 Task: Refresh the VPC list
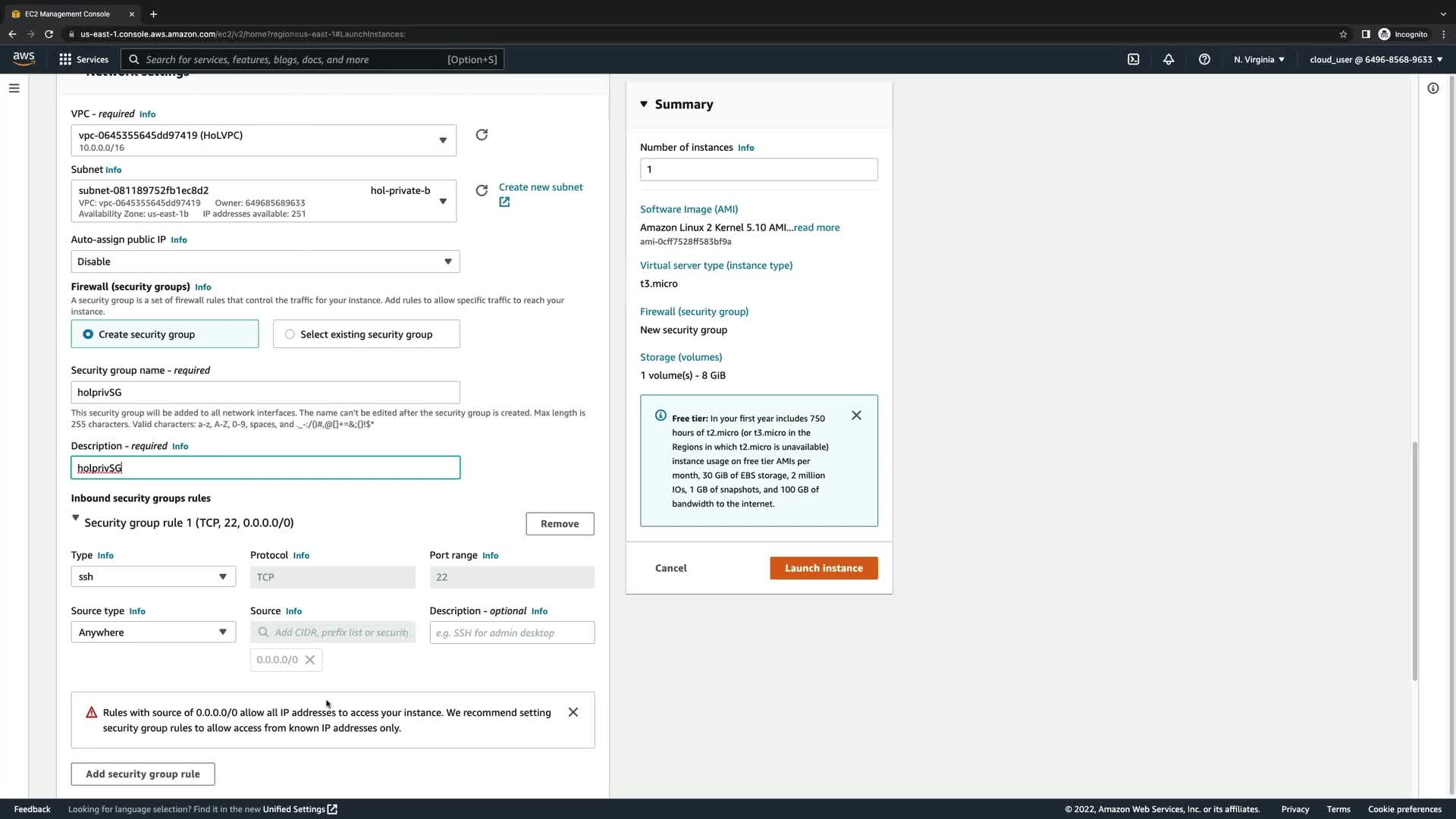pos(482,135)
